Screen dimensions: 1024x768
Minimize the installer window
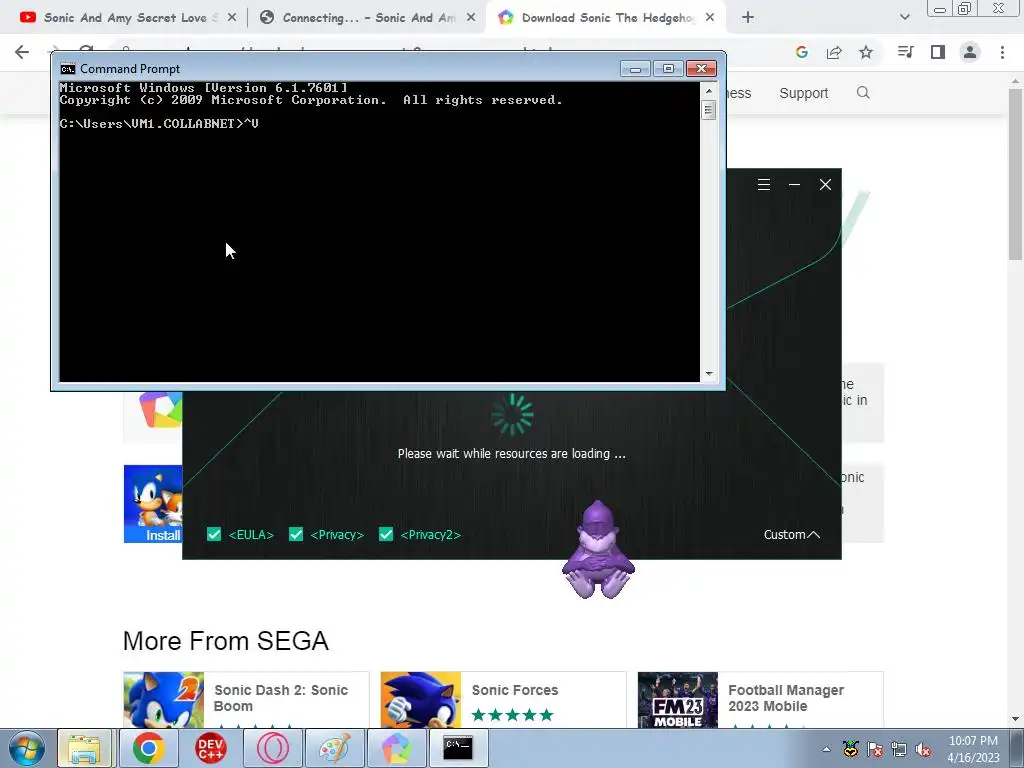click(x=794, y=185)
